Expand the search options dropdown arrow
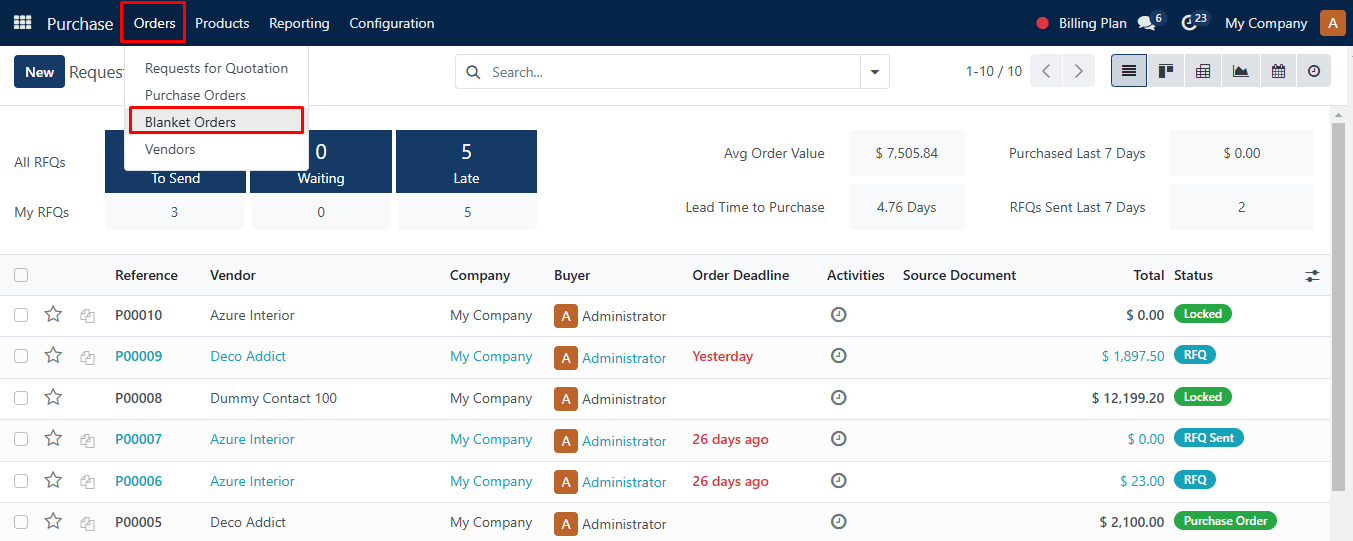 click(x=875, y=72)
